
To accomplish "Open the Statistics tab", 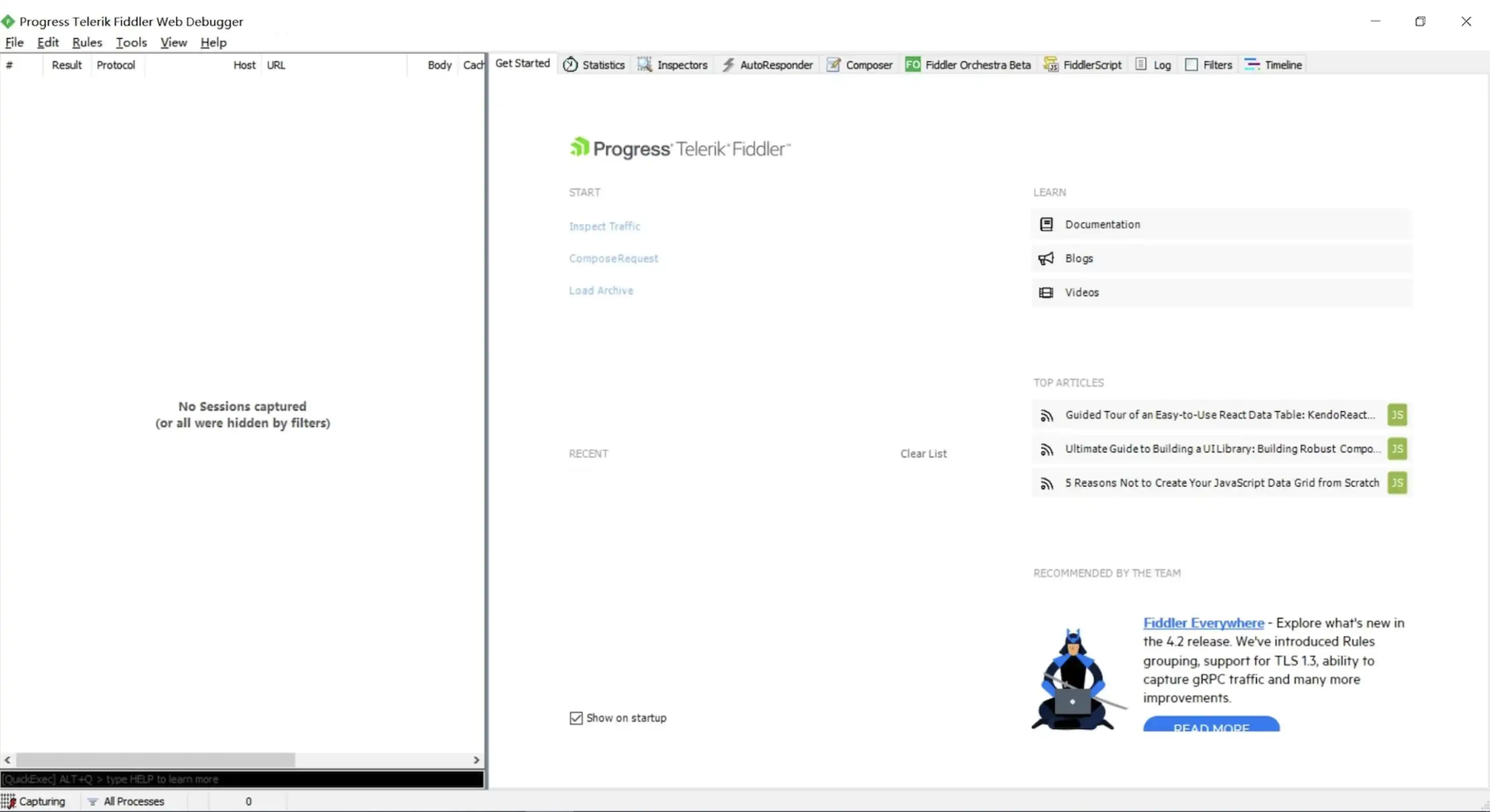I will (x=594, y=65).
